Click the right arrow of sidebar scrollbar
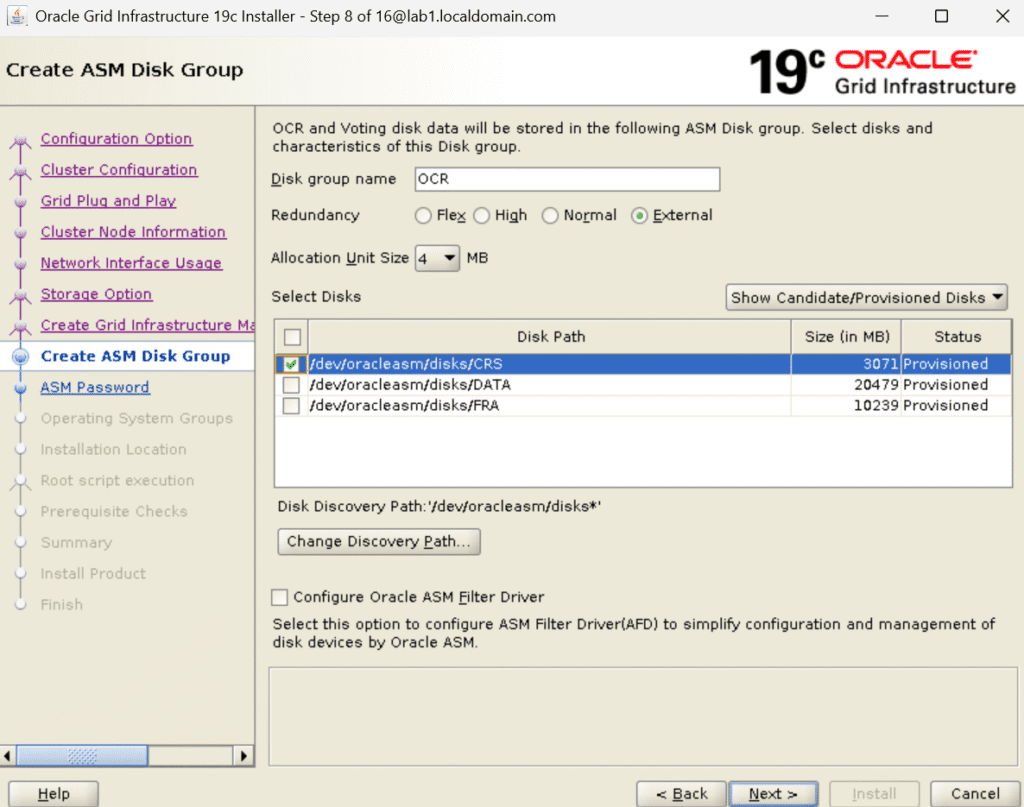Screen dimensions: 1024x807 tap(244, 756)
